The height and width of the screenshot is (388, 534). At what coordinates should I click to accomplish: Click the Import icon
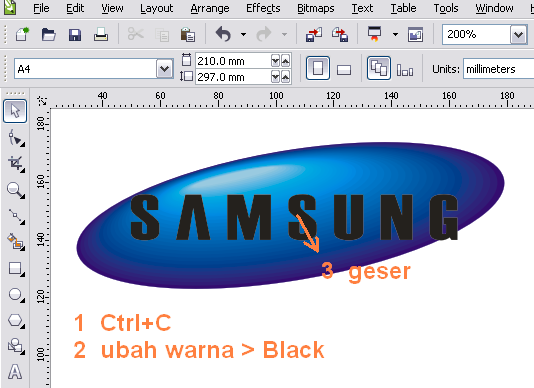click(x=314, y=34)
